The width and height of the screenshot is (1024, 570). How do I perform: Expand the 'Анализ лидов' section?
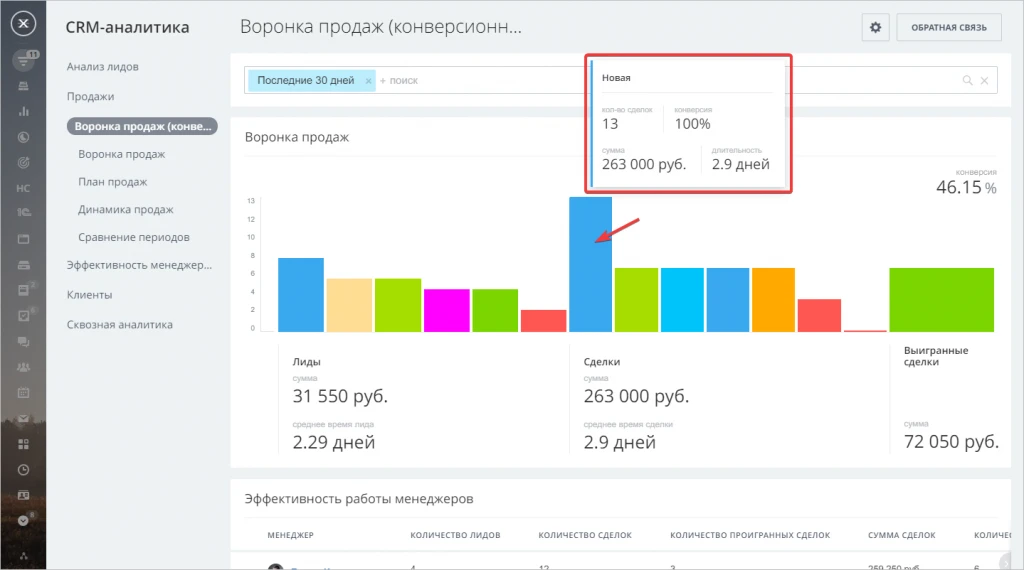click(103, 67)
